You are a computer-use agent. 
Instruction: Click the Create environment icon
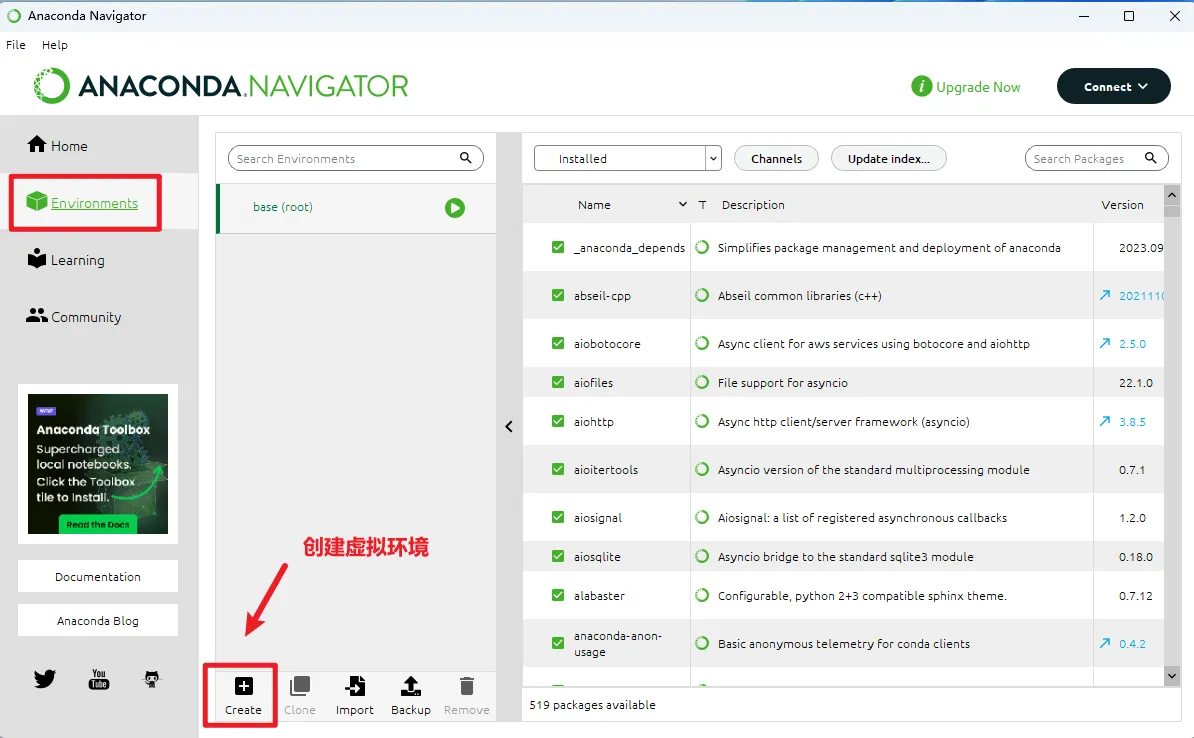(243, 686)
